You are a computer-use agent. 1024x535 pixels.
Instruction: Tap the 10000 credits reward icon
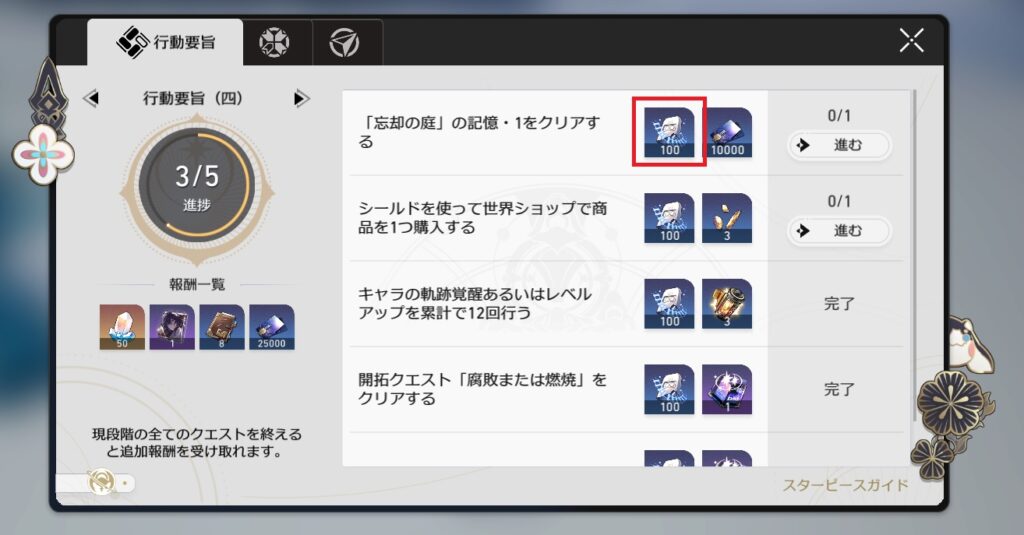coord(727,133)
